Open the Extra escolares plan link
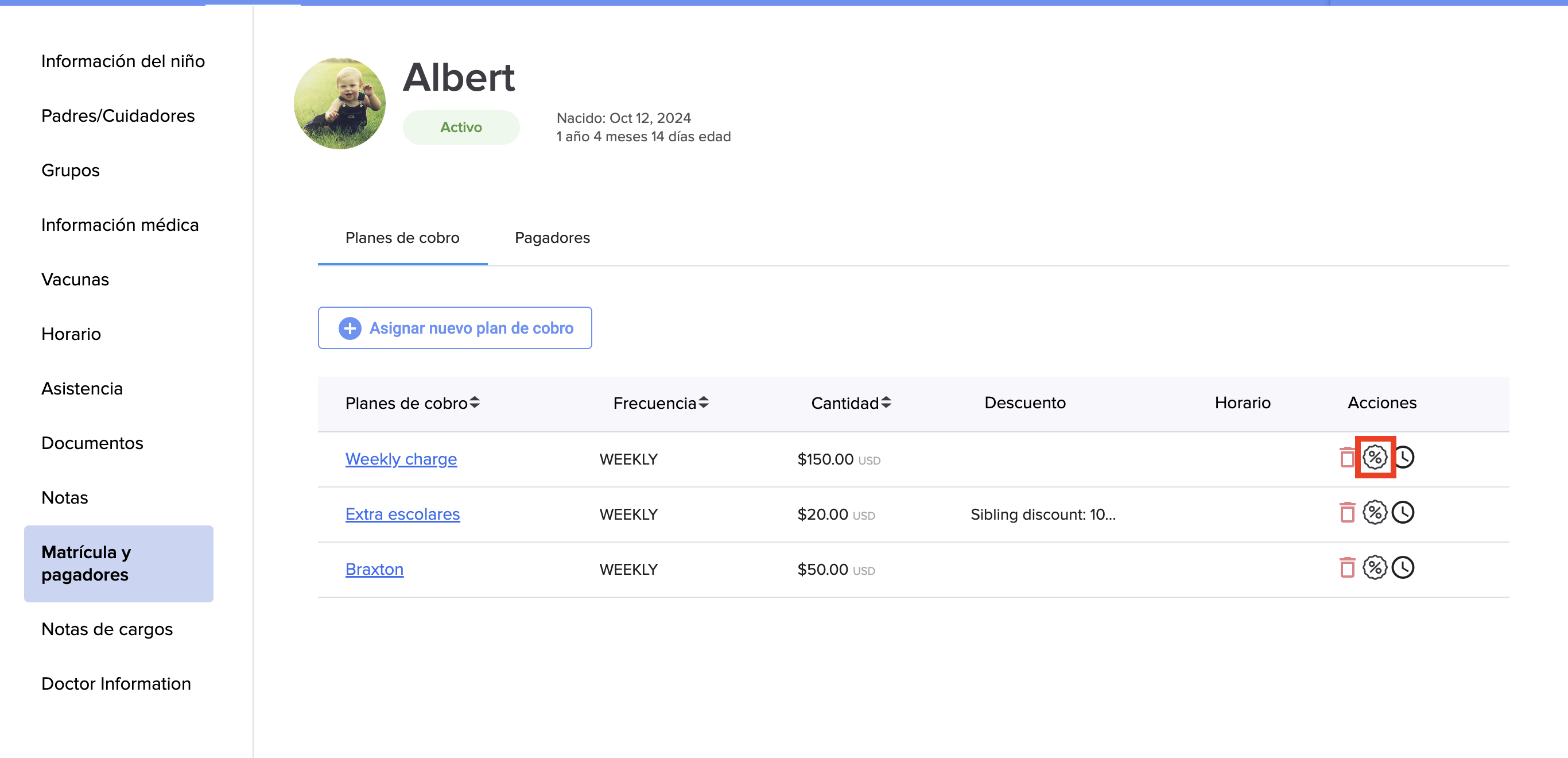Viewport: 1568px width, 758px height. (402, 515)
